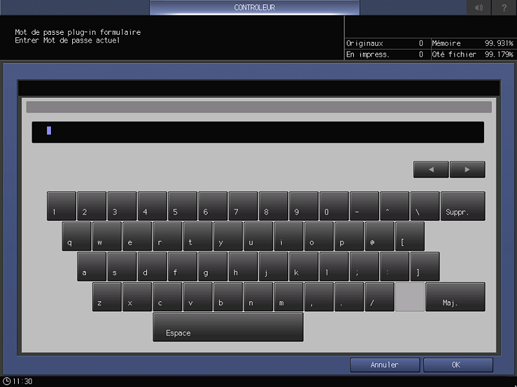The image size is (517, 387).
Task: Click the password input field
Action: pos(258,132)
